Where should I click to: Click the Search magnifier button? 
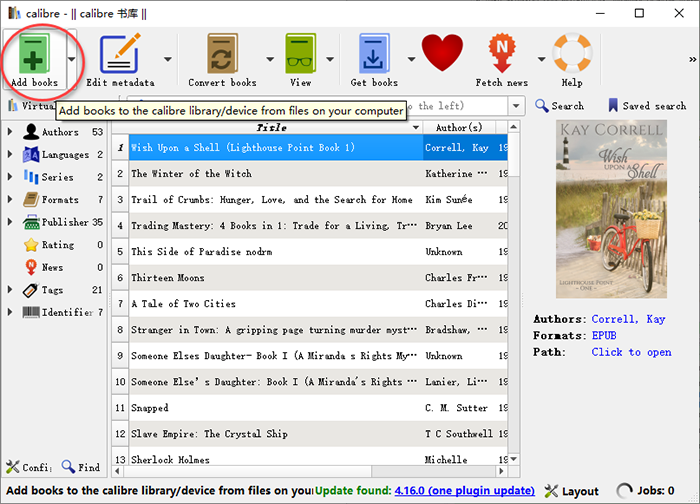pyautogui.click(x=559, y=106)
